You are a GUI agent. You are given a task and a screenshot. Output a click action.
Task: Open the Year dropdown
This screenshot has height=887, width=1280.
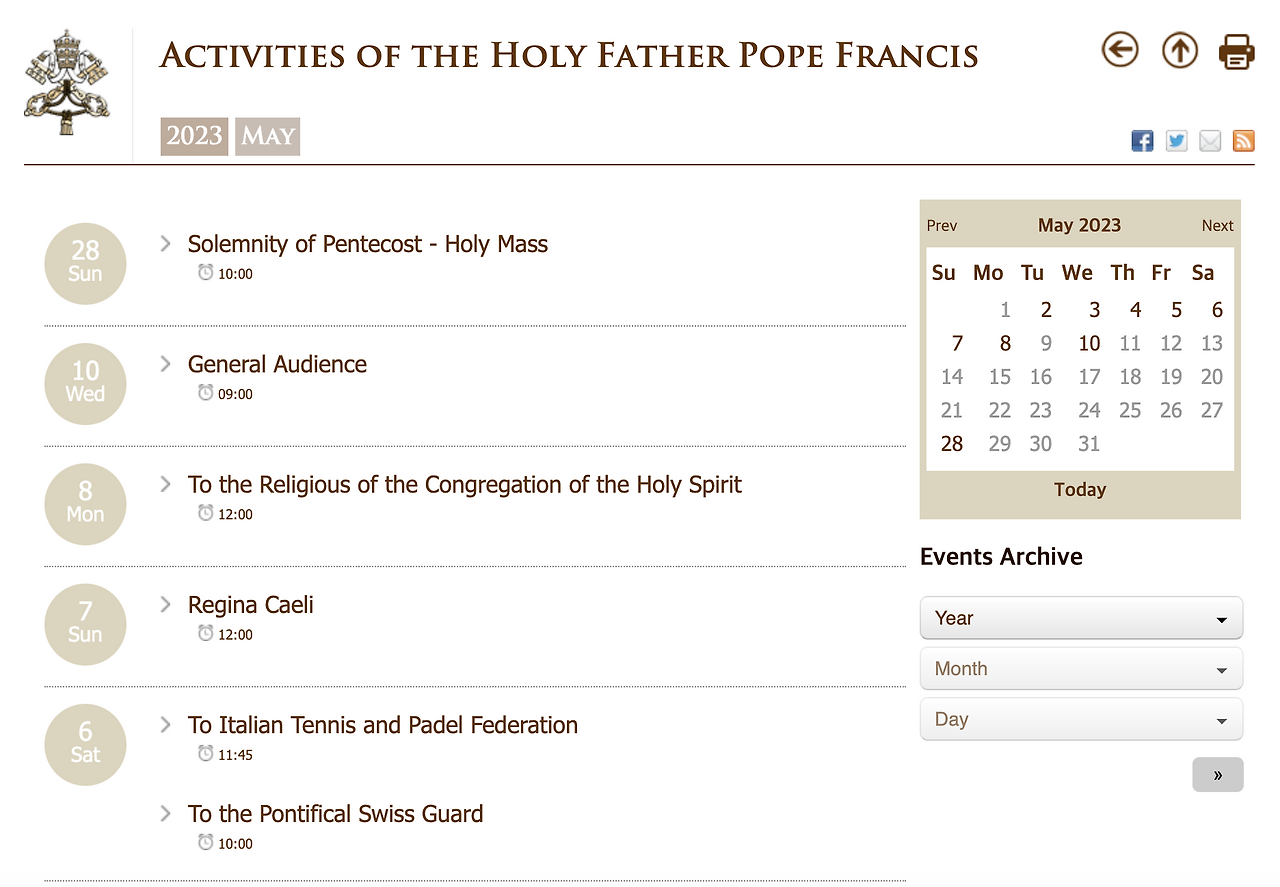(1081, 618)
